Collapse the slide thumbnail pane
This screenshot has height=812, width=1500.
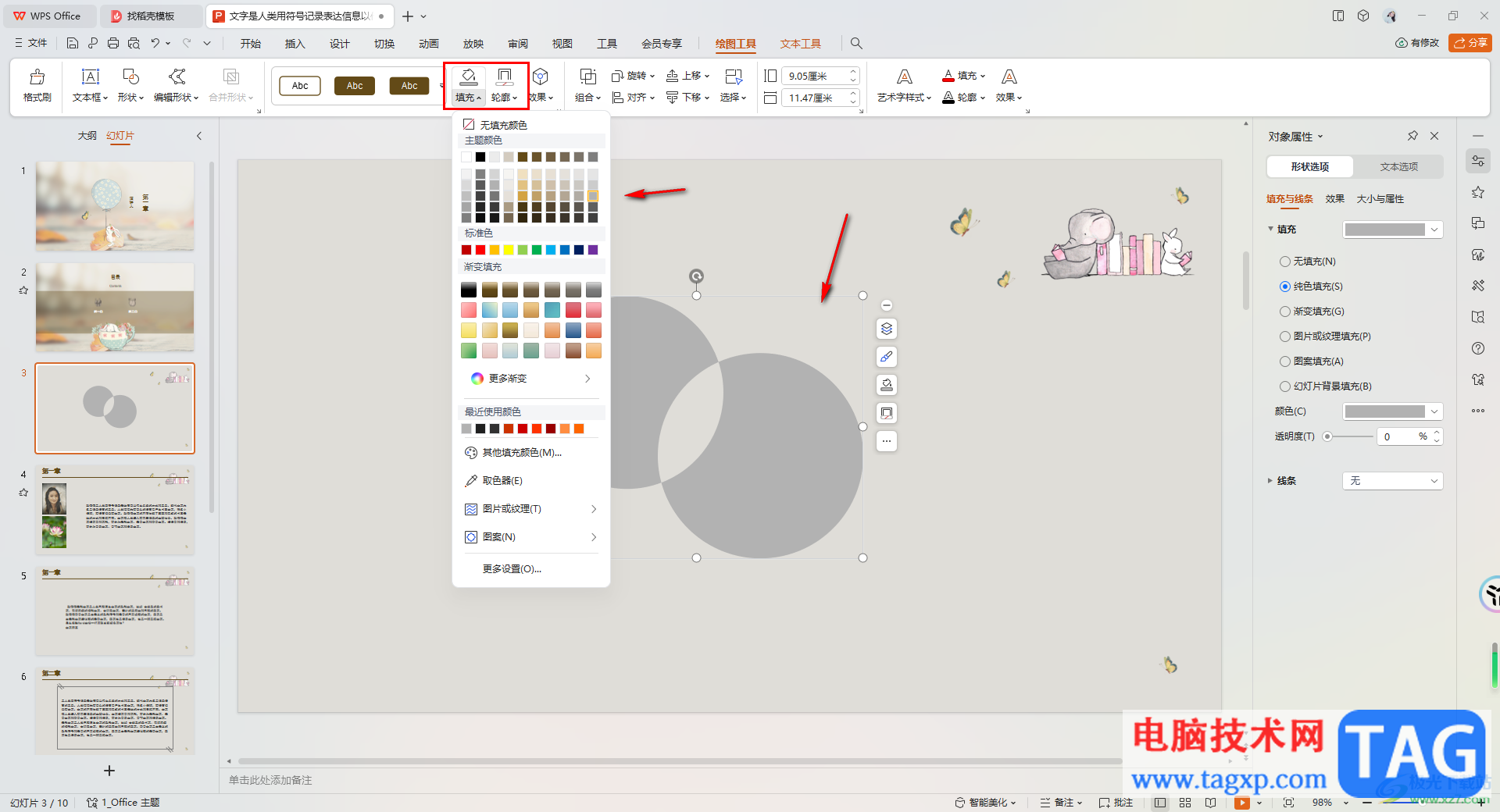click(x=199, y=136)
